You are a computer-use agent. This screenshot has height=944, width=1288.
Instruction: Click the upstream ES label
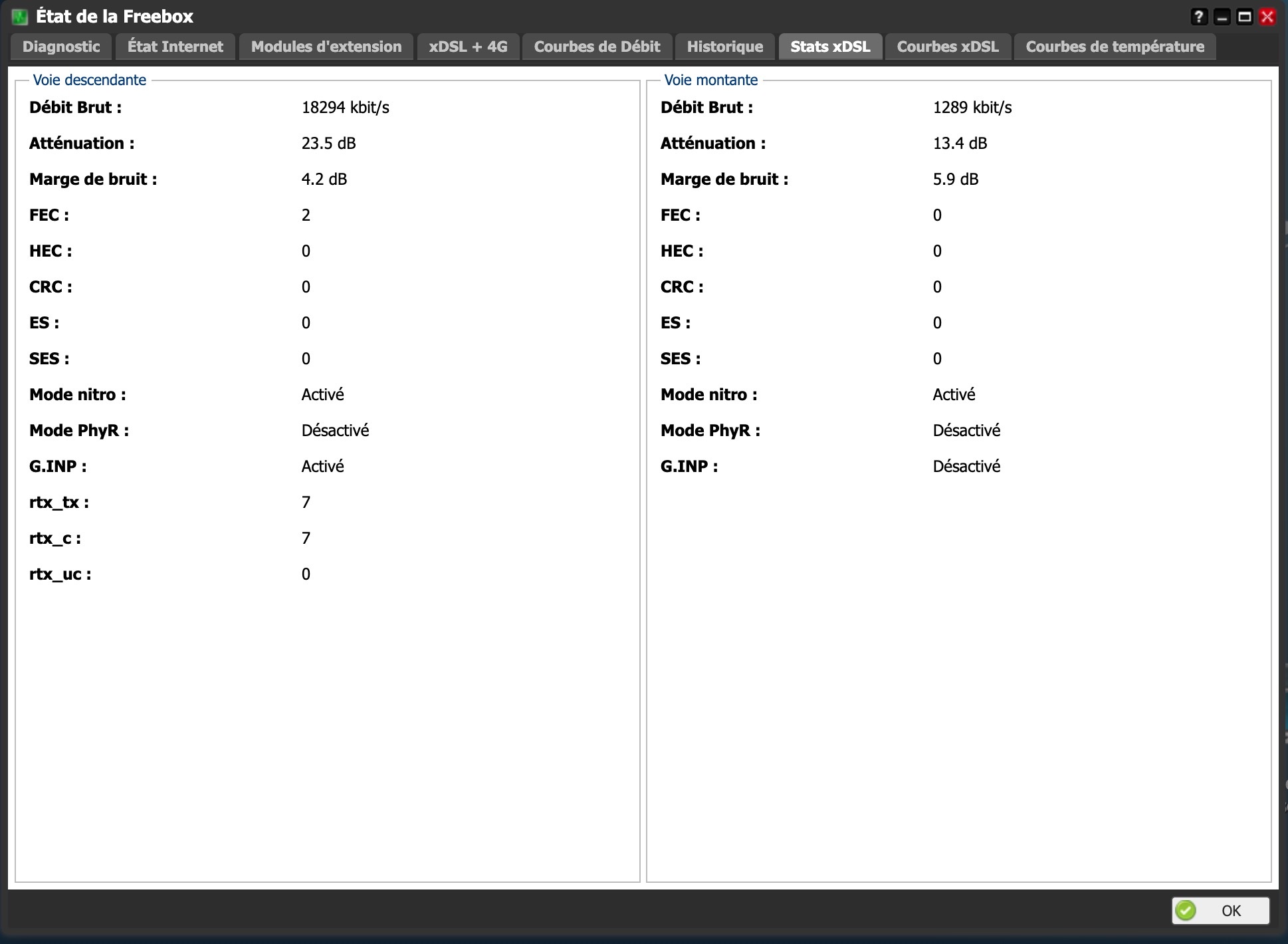point(676,323)
